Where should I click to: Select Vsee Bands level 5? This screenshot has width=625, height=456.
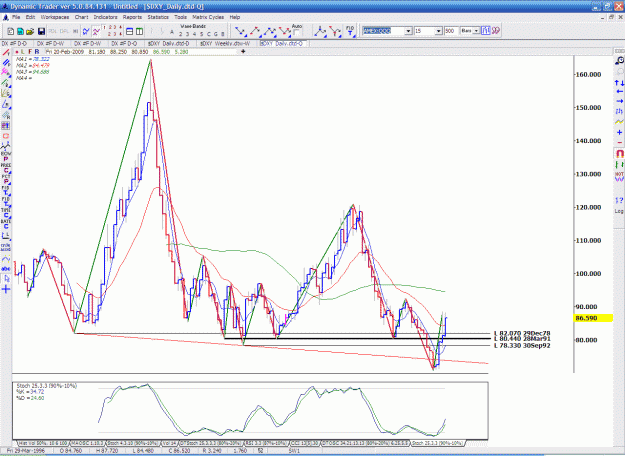click(201, 34)
